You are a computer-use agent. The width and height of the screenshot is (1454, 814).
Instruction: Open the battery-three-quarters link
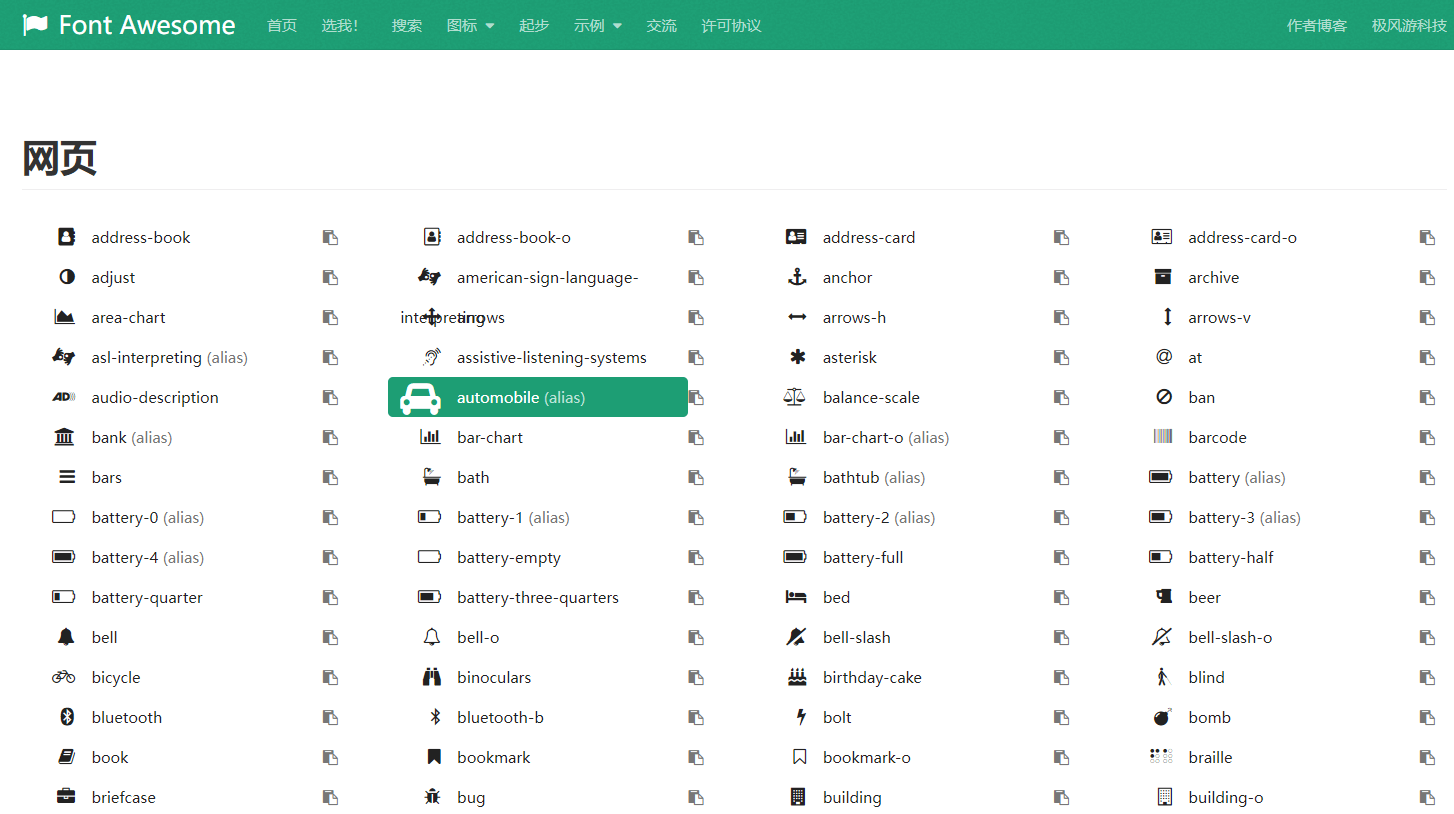click(x=538, y=597)
